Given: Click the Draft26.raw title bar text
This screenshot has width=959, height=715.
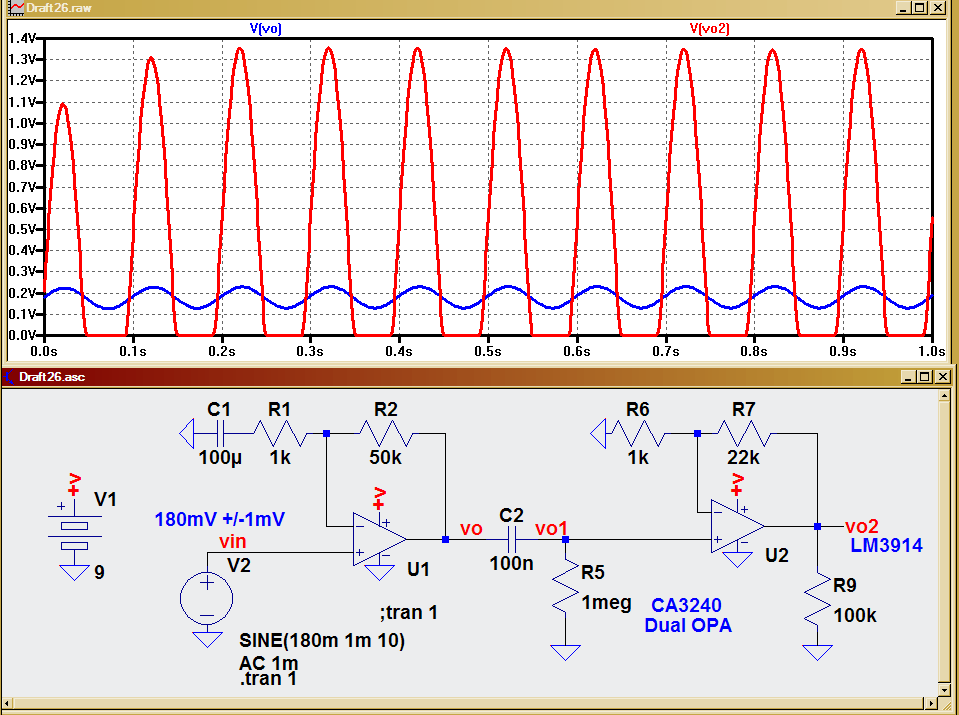Looking at the screenshot, I should (x=57, y=8).
